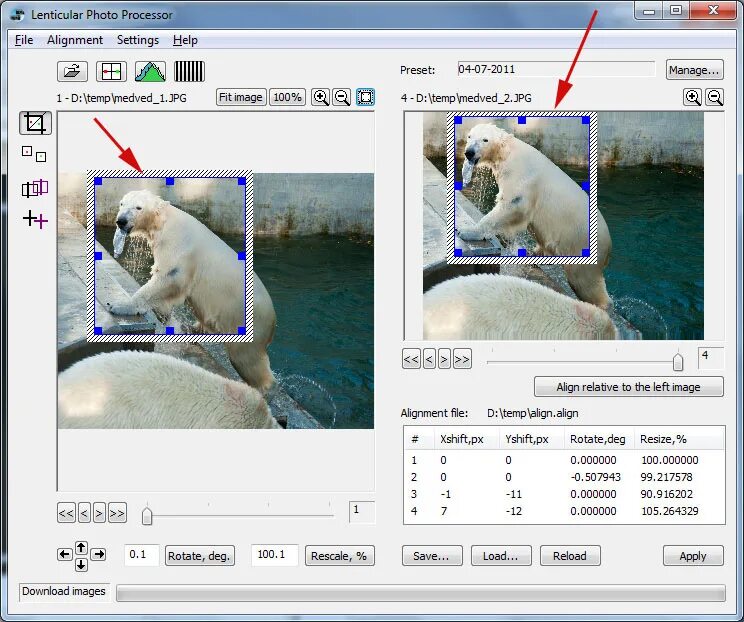Click the 100% zoom button
The width and height of the screenshot is (744, 622).
pyautogui.click(x=288, y=97)
